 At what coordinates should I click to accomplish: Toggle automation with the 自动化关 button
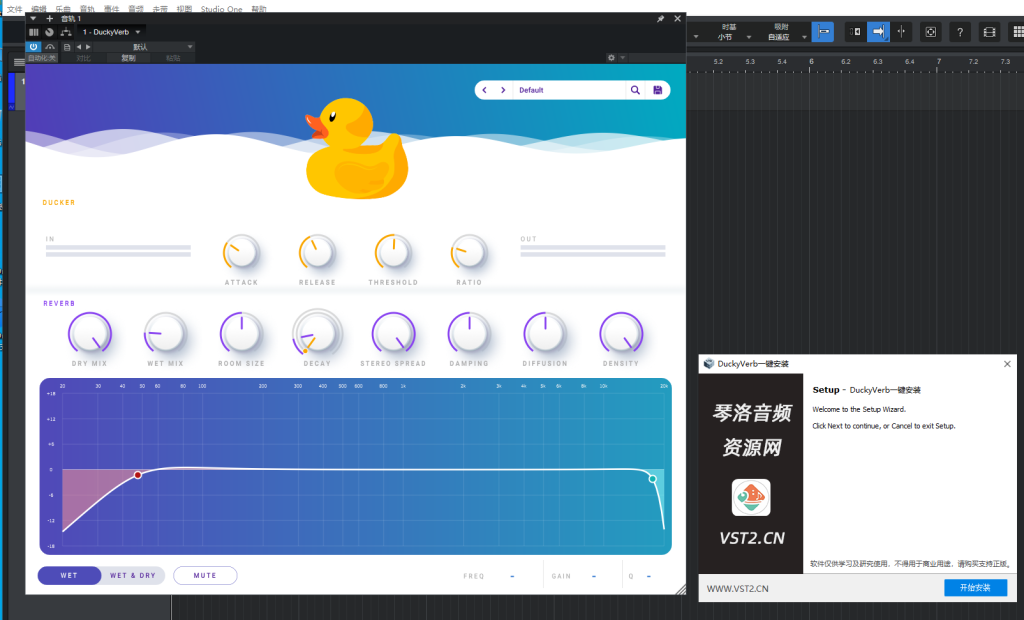coord(42,57)
